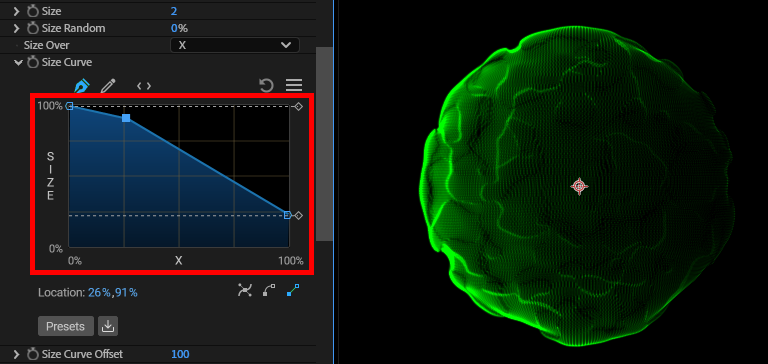Image resolution: width=768 pixels, height=364 pixels.
Task: Set point to smooth bezier mode
Action: 244,291
